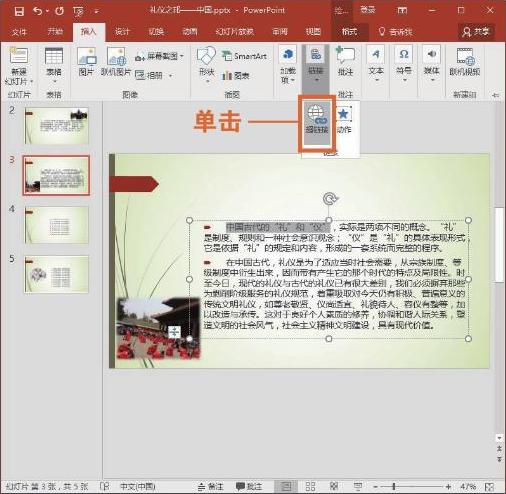Click the Undo icon
The image size is (506, 494).
pos(38,11)
